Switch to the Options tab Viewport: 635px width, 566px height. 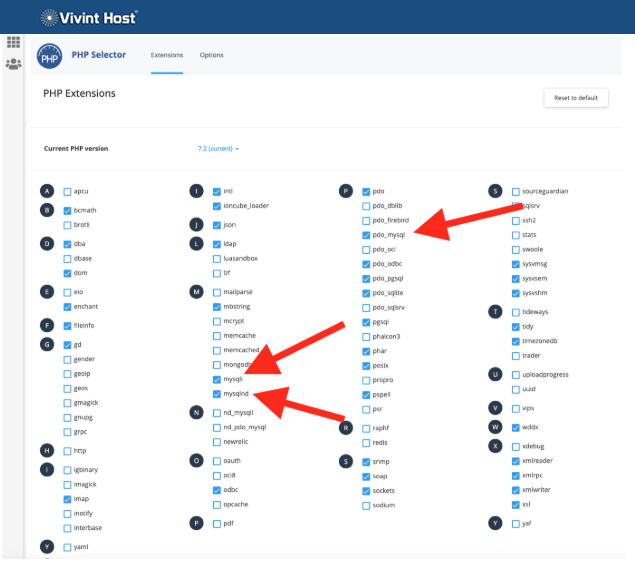click(x=211, y=55)
